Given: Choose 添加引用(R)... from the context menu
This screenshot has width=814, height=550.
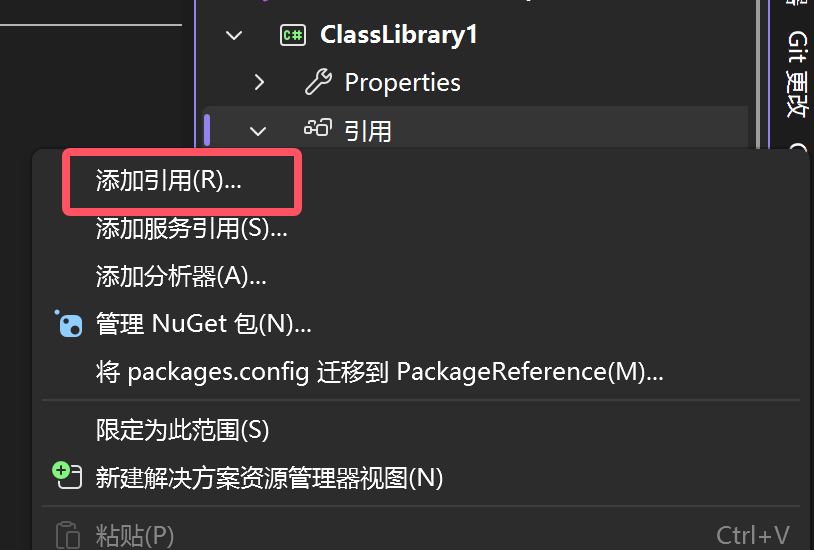Looking at the screenshot, I should click(168, 181).
